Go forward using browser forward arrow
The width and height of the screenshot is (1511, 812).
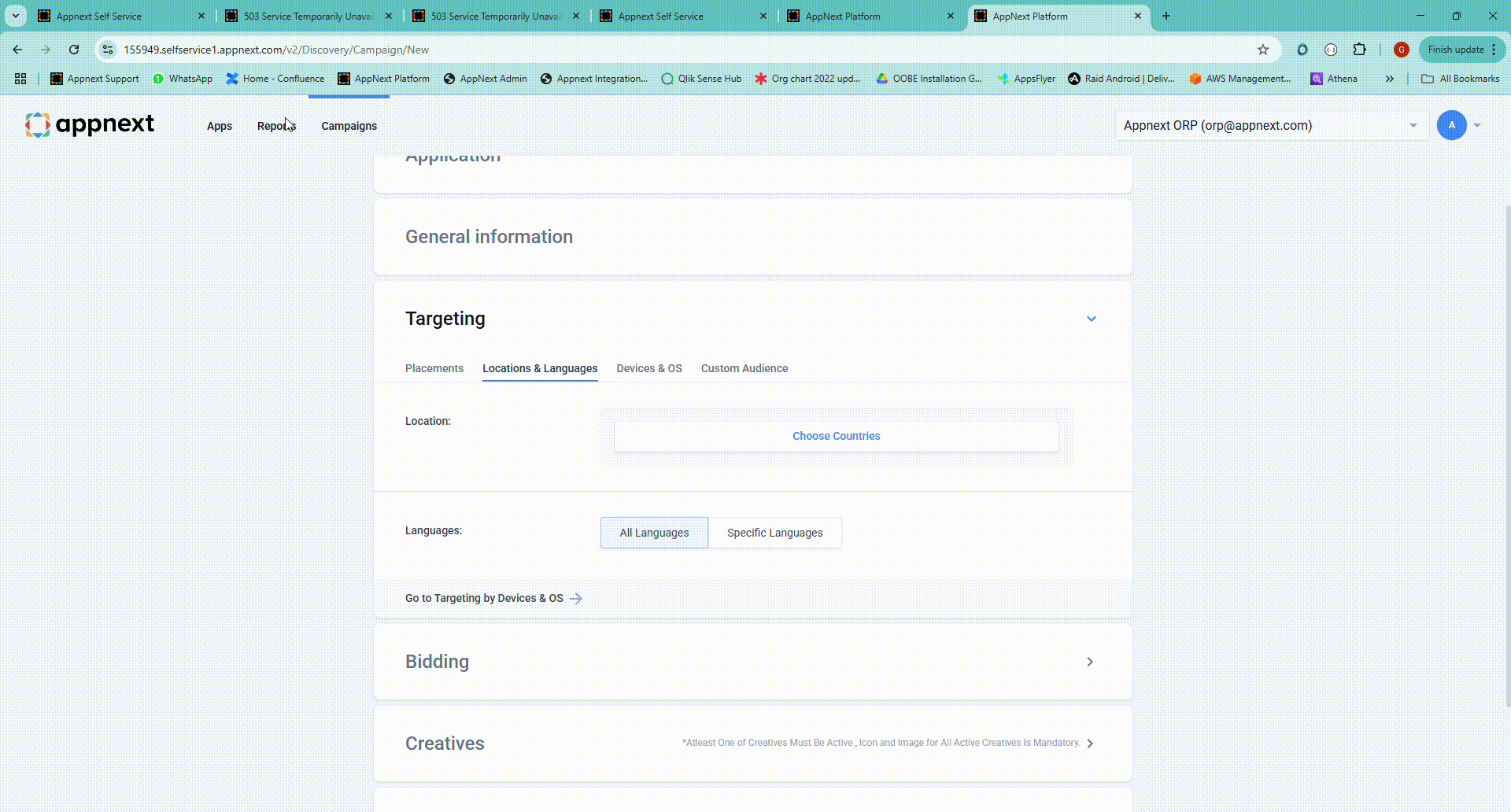pos(46,50)
